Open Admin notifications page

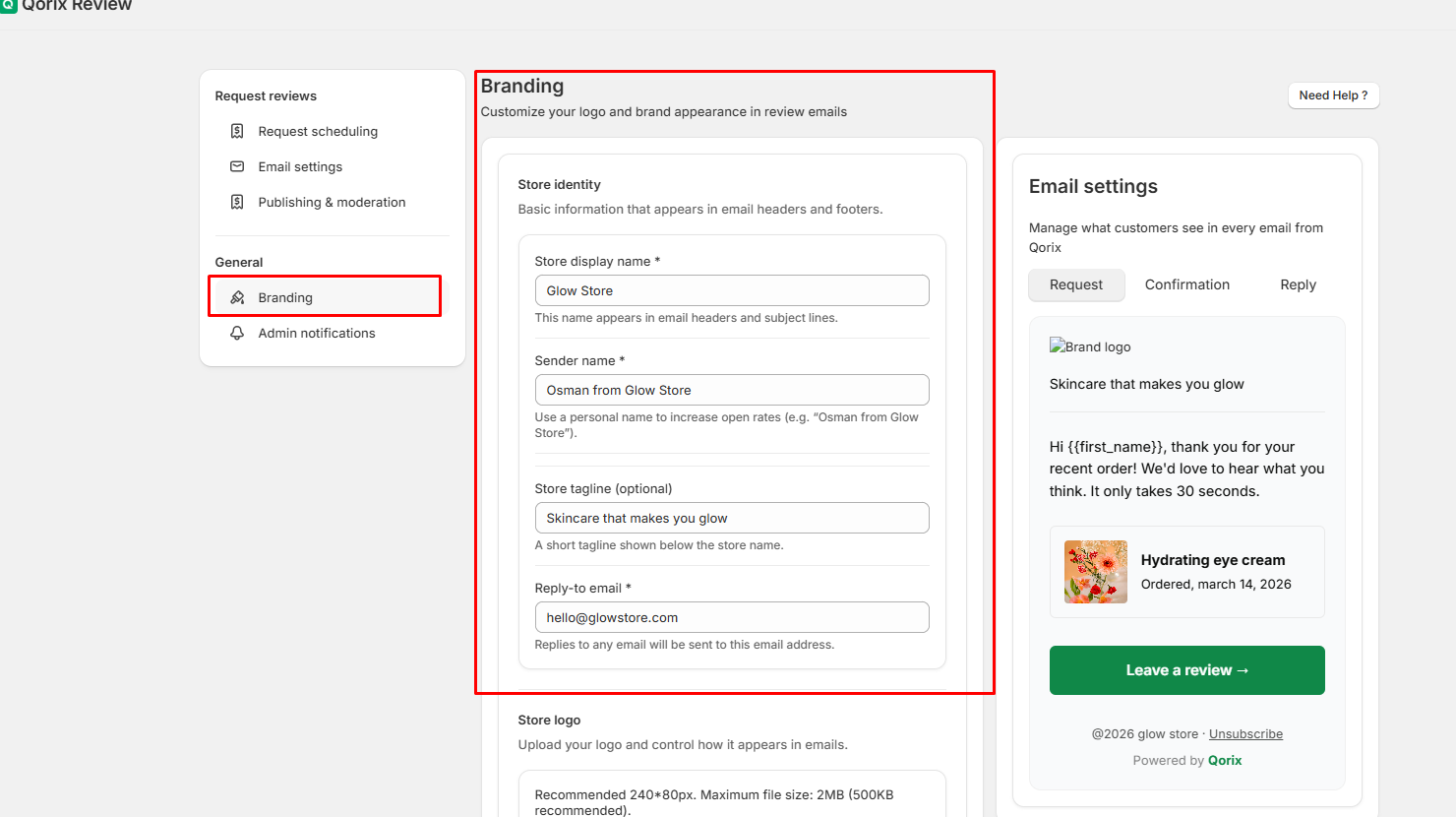(x=333, y=333)
